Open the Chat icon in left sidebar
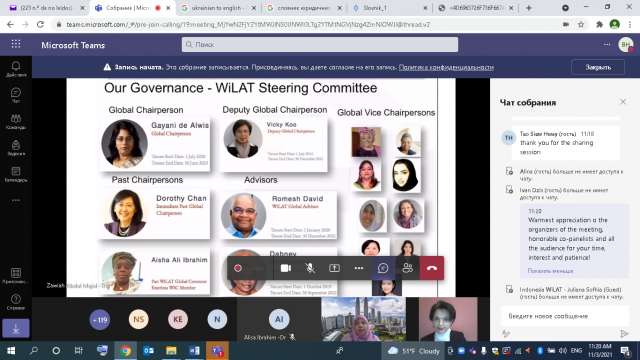 point(16,95)
